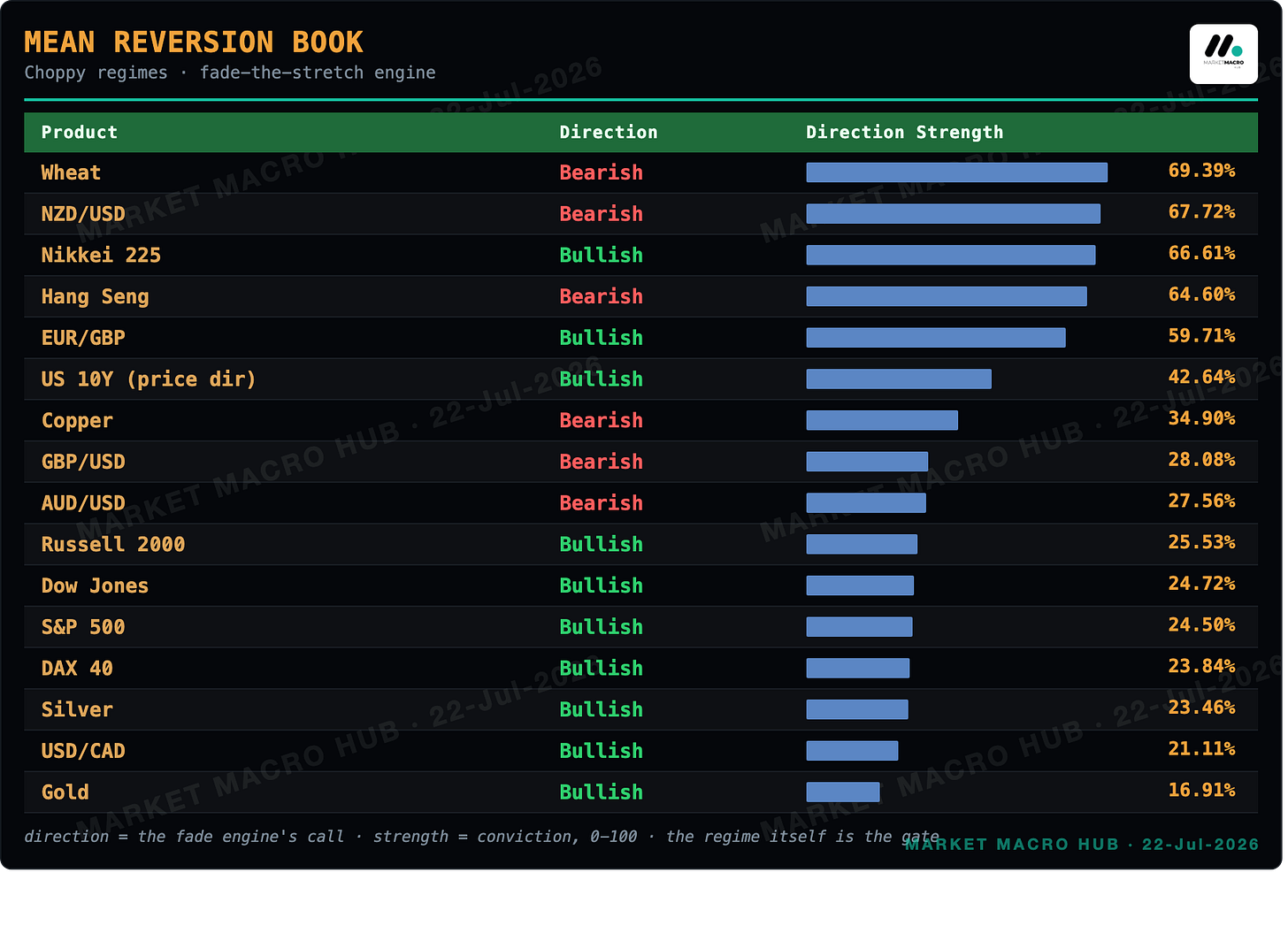The height and width of the screenshot is (926, 1288).
Task: Click the Bullish direction for Nikkei 225
Action: 602,256
